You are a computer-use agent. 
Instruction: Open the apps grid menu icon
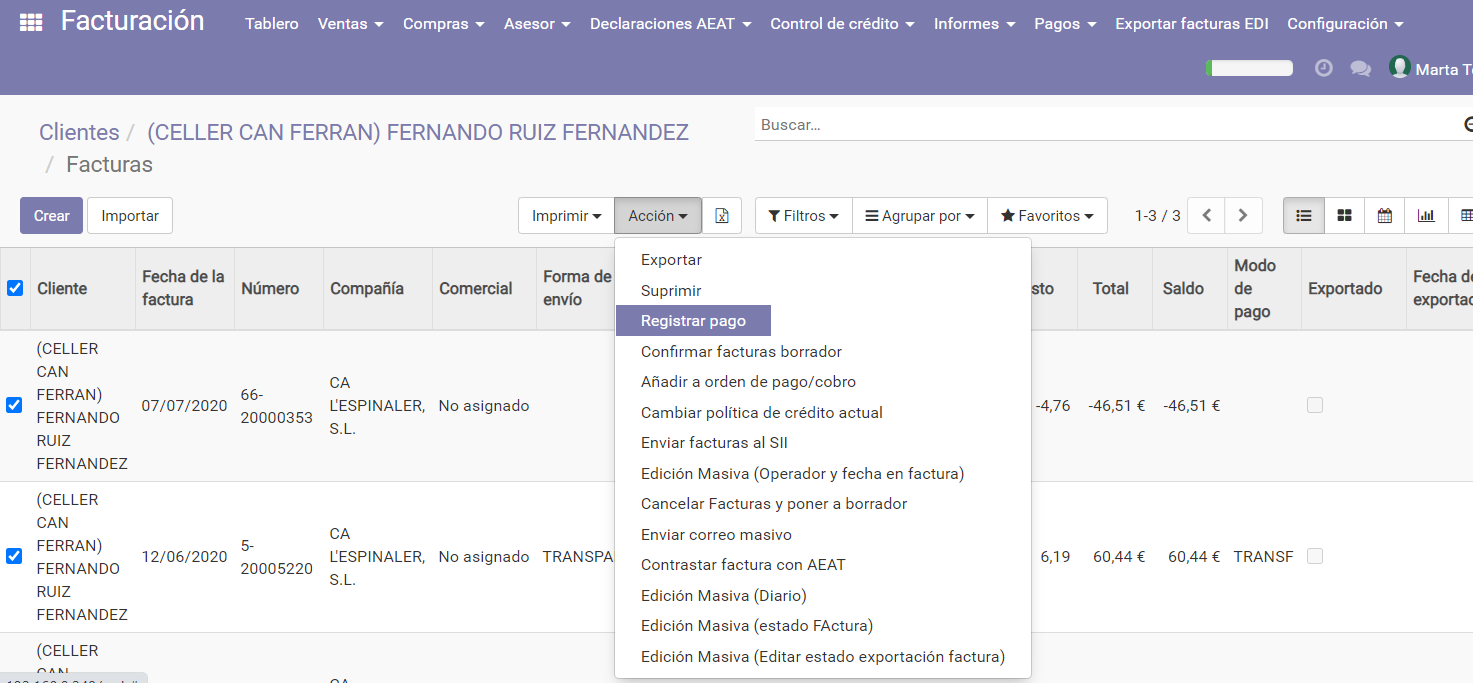[31, 23]
